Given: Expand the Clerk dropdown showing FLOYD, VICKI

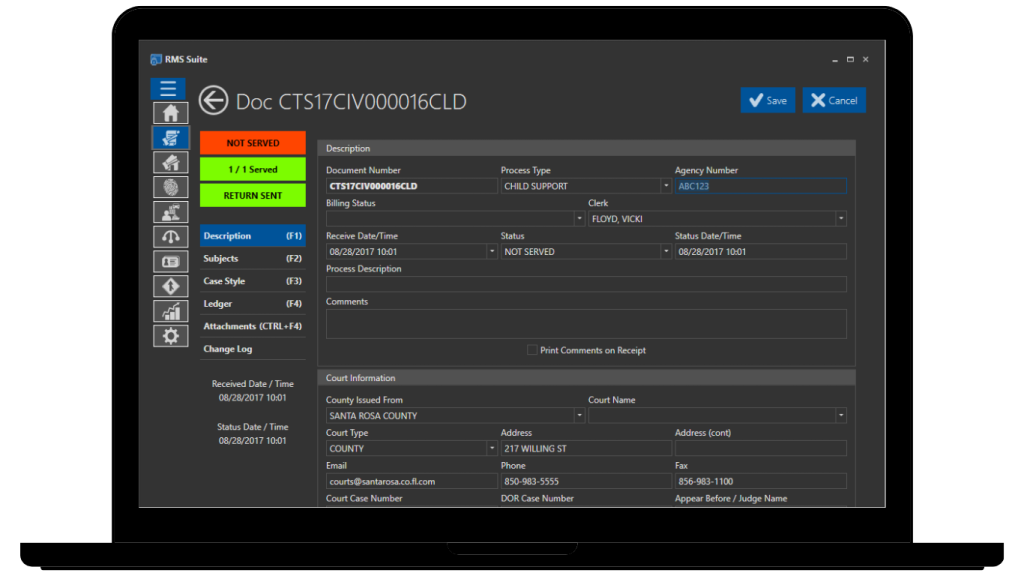Looking at the screenshot, I should pyautogui.click(x=840, y=218).
